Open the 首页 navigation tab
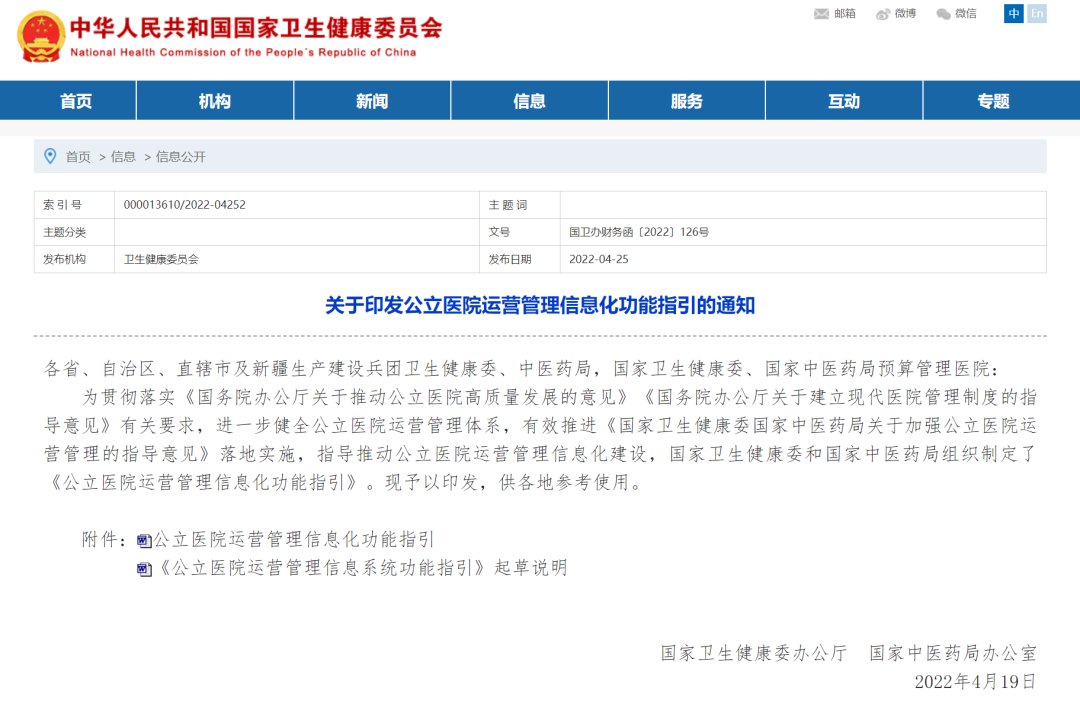This screenshot has width=1080, height=707. click(76, 101)
